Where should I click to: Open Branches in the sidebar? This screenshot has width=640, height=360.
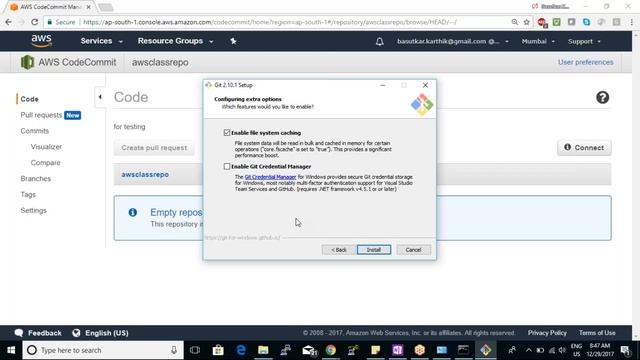coord(36,179)
